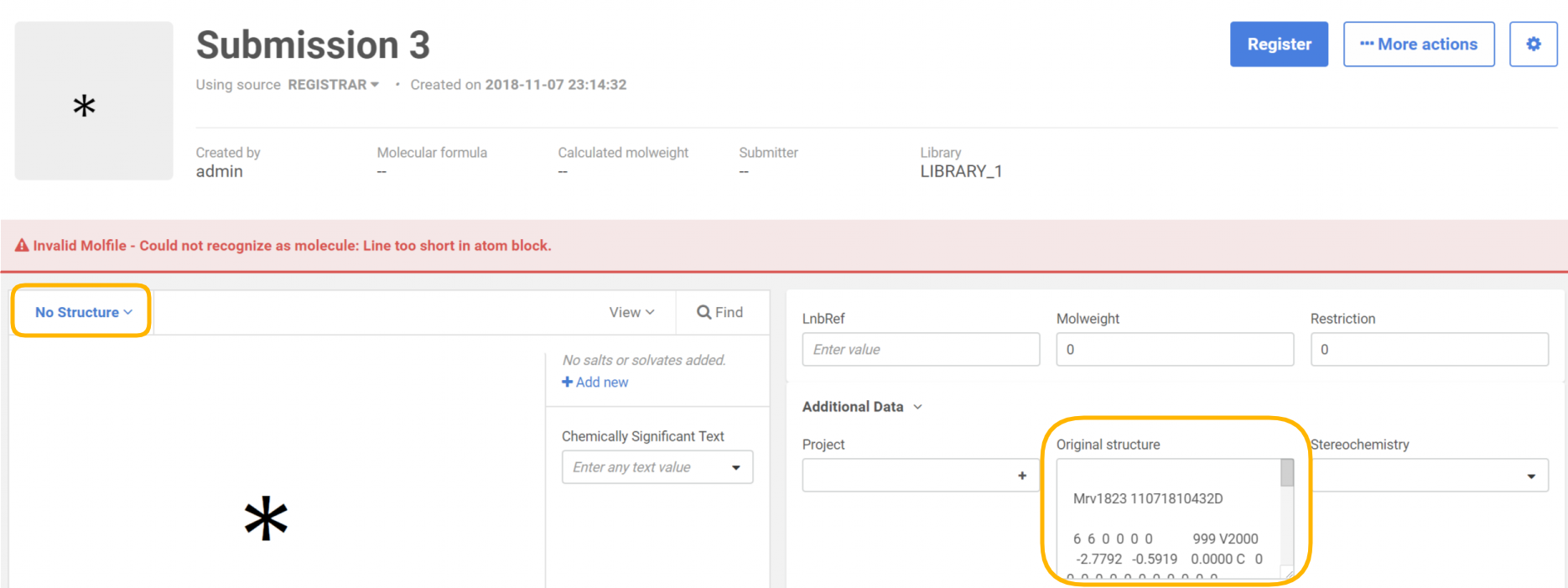The image size is (1568, 588).
Task: Open Chemically Significant Text dropdown
Action: click(x=735, y=467)
